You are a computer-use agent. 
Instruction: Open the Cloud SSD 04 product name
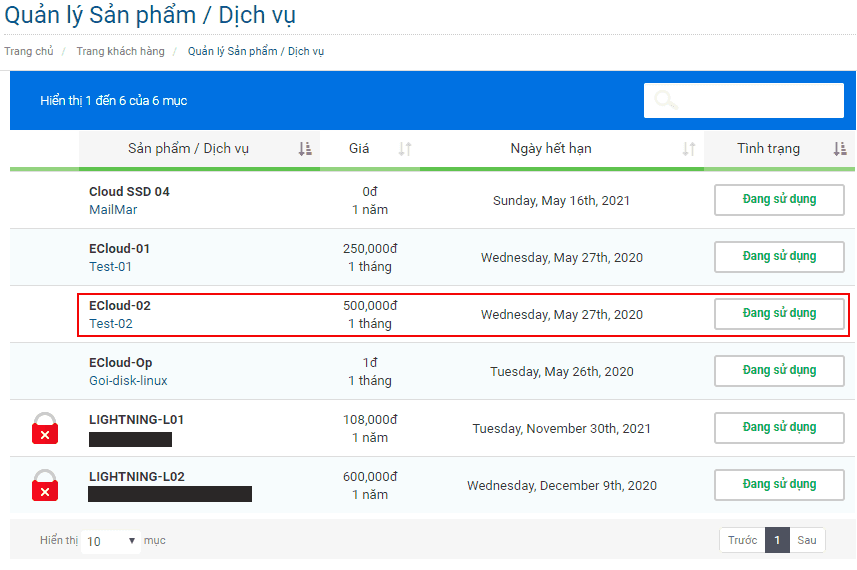[129, 192]
